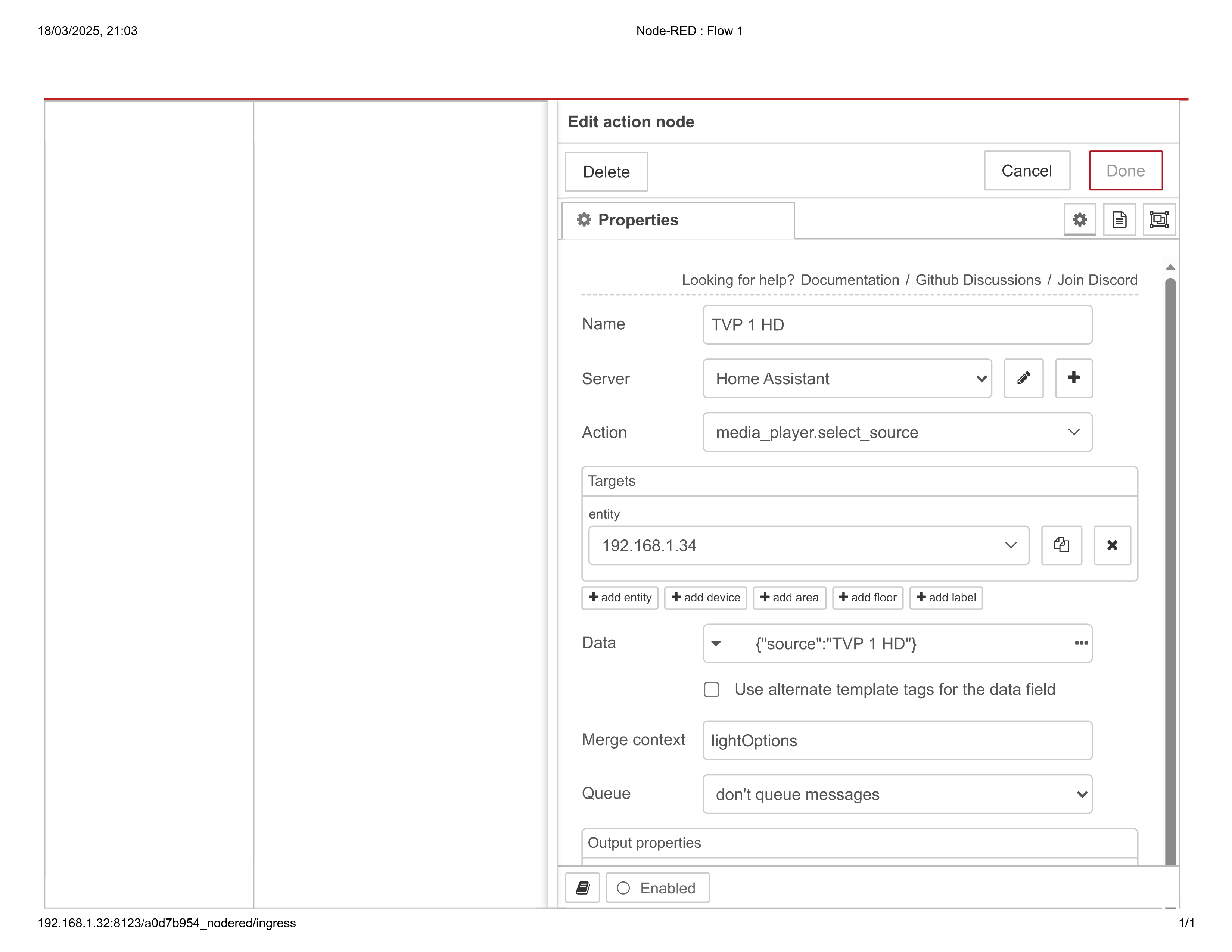Open node appearance icon
The height and width of the screenshot is (952, 1232).
point(1159,220)
